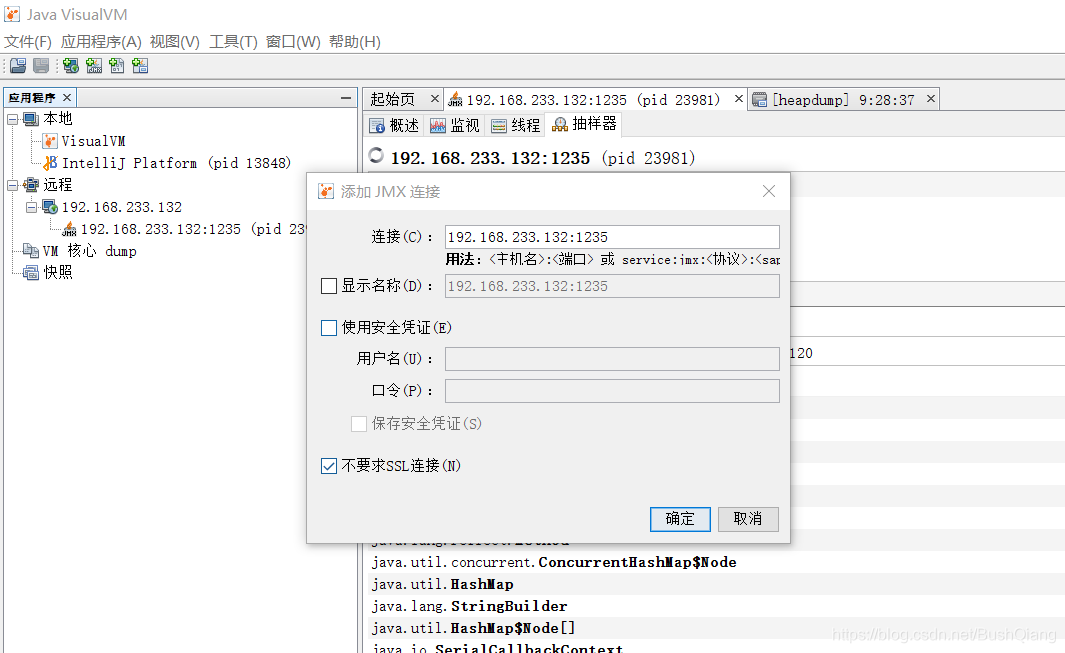
Task: Click the 用户名(U) field
Action: click(x=612, y=359)
